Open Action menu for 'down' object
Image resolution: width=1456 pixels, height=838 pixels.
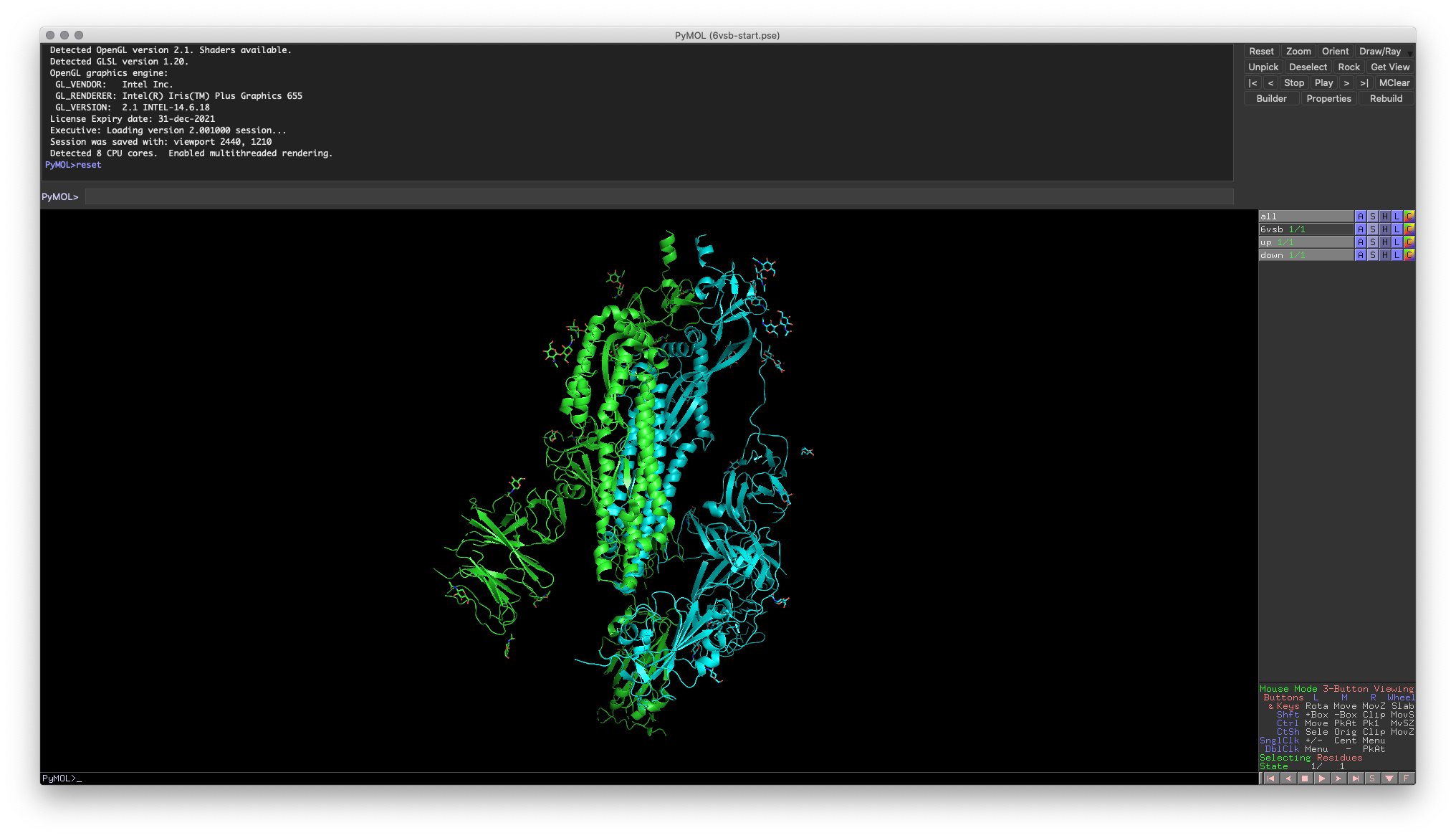(x=1361, y=255)
